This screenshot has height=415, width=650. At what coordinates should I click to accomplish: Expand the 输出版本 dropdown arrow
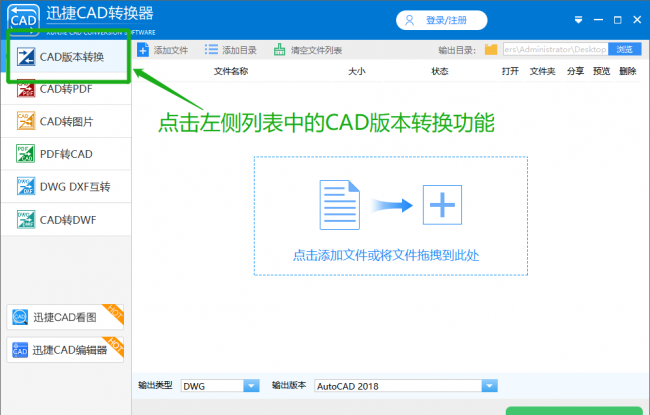click(x=490, y=386)
